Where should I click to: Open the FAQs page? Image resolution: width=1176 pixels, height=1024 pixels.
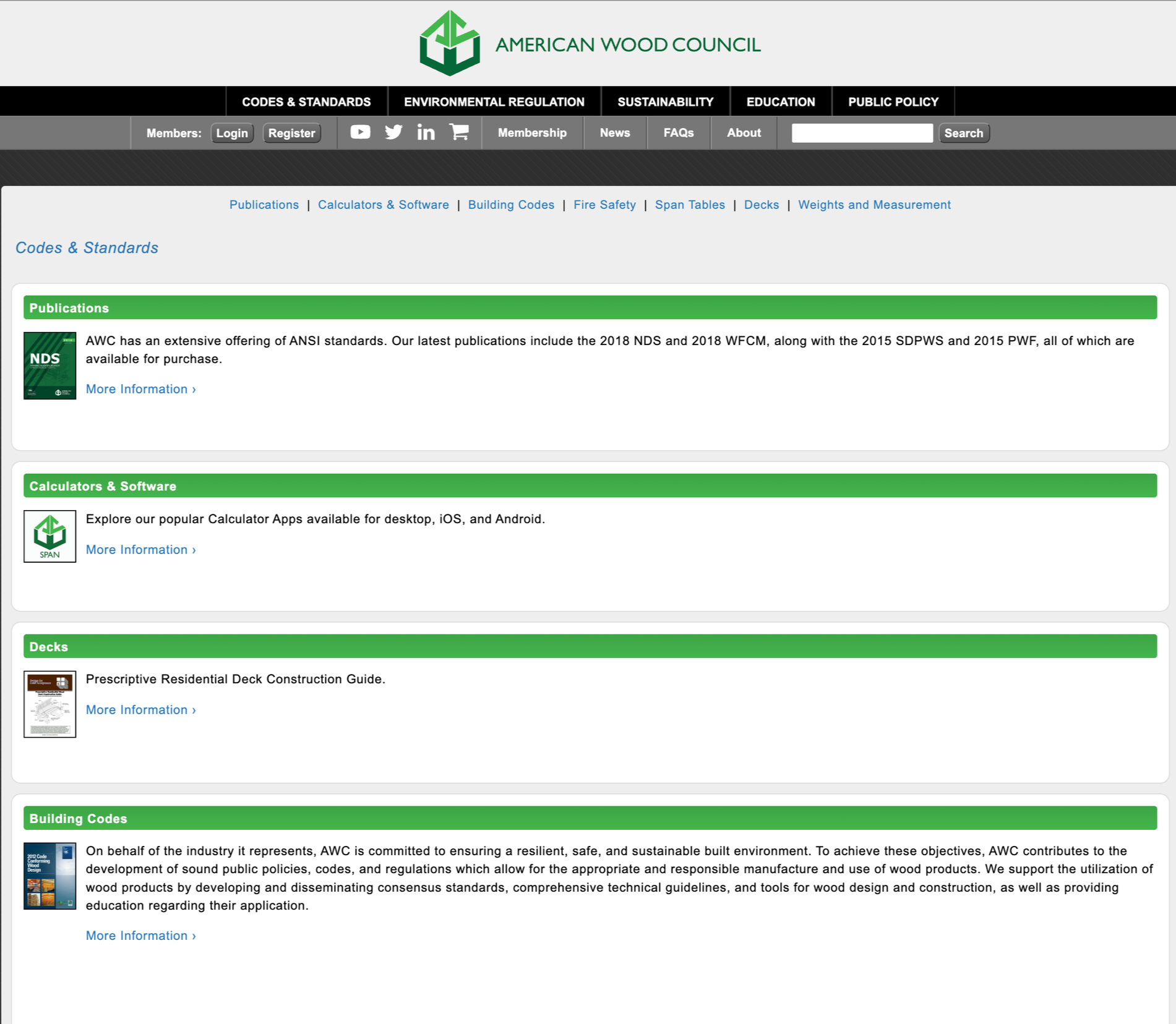click(x=679, y=133)
